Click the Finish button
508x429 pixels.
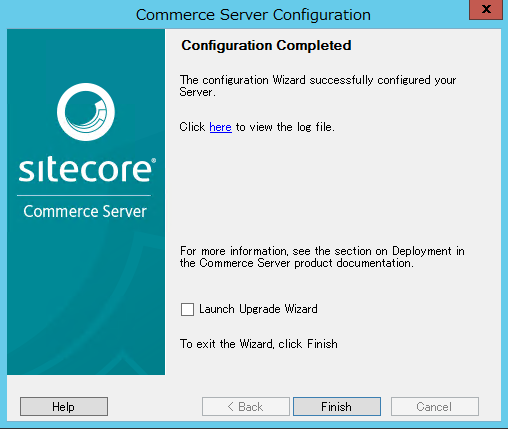click(x=337, y=406)
